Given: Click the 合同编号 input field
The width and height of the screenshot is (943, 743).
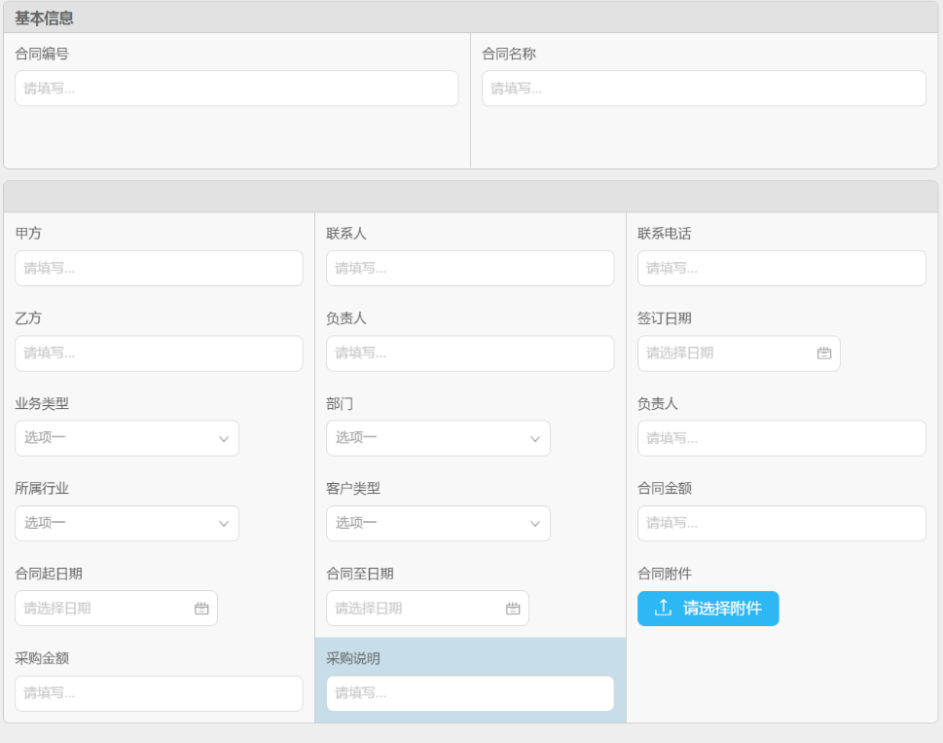Looking at the screenshot, I should [x=236, y=88].
